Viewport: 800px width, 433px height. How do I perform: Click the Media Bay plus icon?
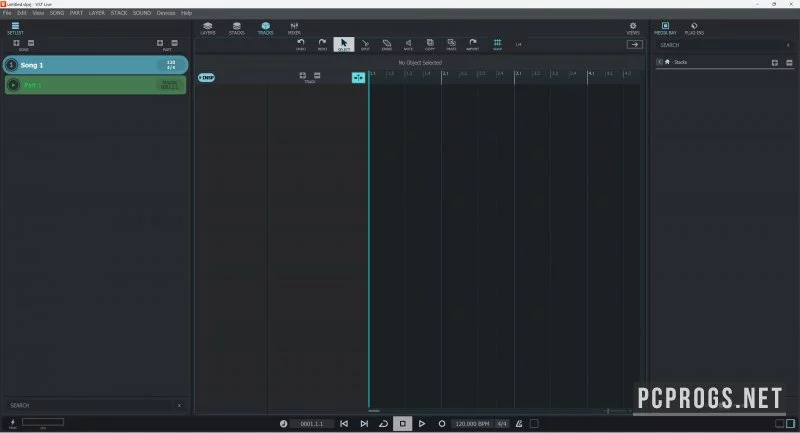coord(774,63)
